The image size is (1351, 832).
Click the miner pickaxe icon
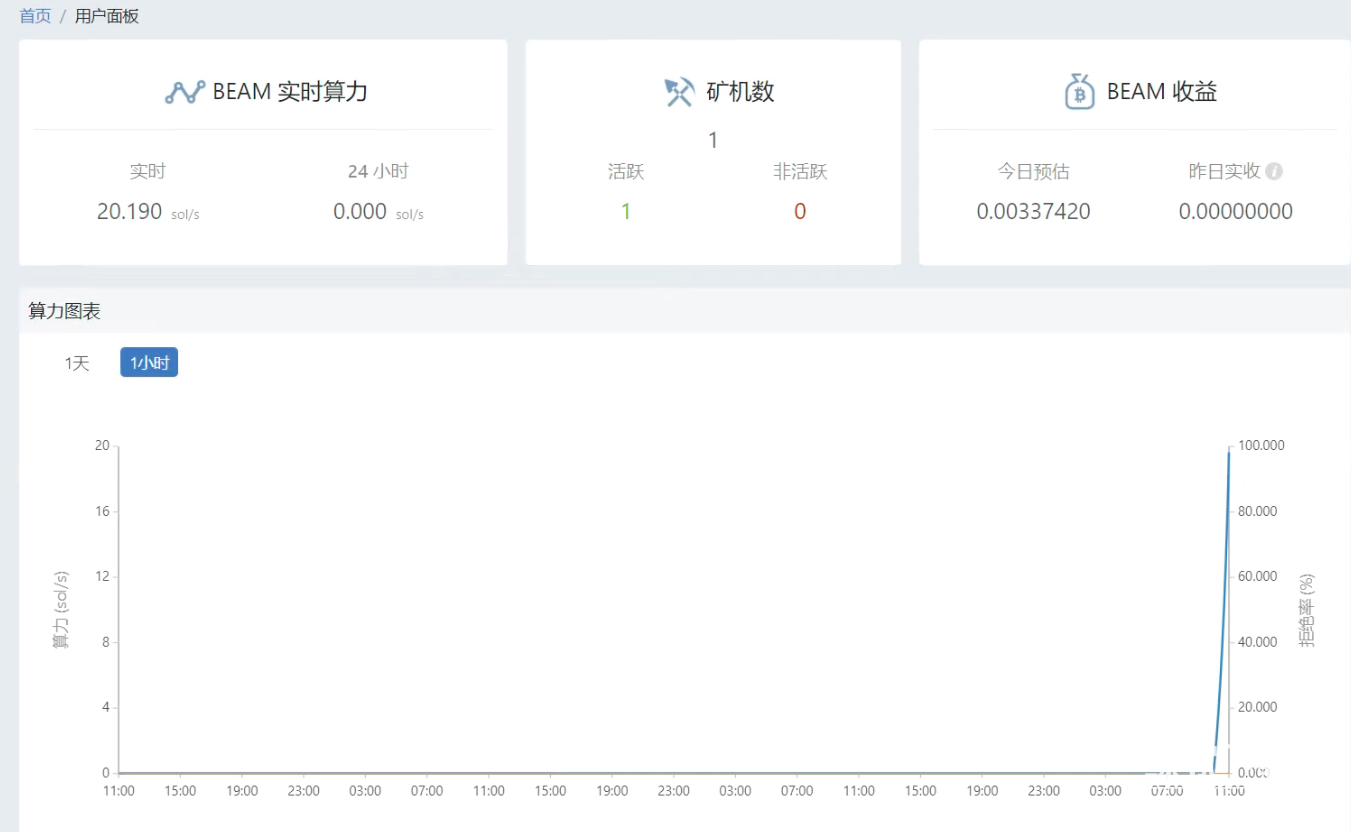pos(679,92)
